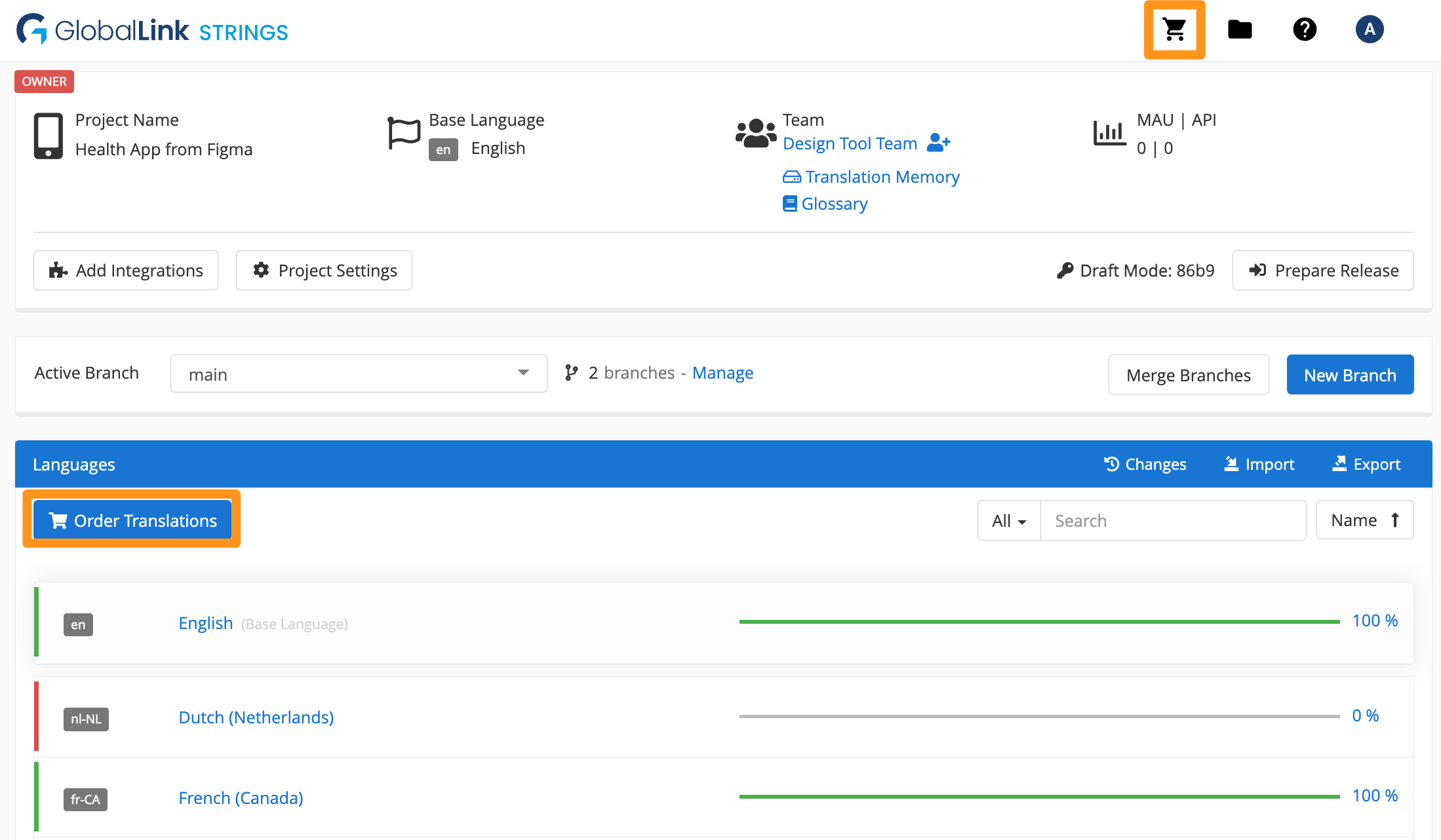Click the GlobalLink Strings logo
1441x840 pixels.
click(152, 30)
